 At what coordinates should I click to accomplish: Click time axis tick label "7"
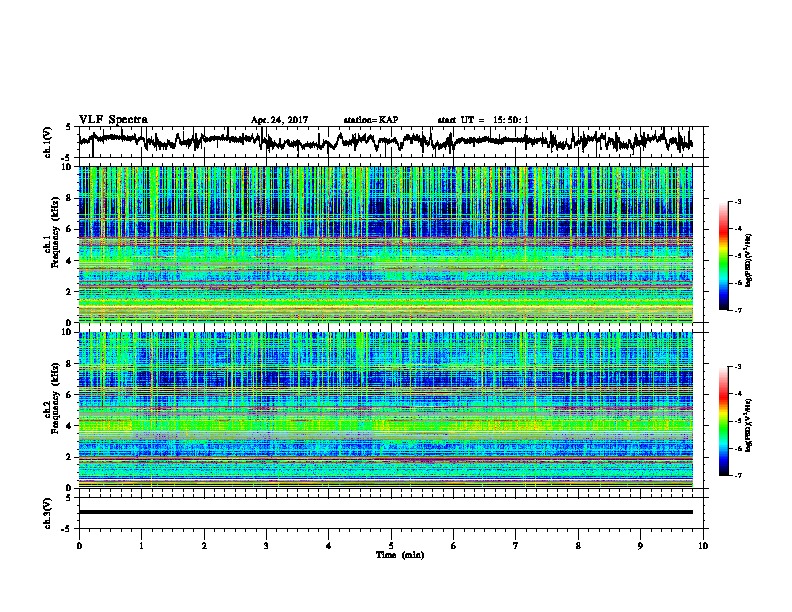pos(516,546)
